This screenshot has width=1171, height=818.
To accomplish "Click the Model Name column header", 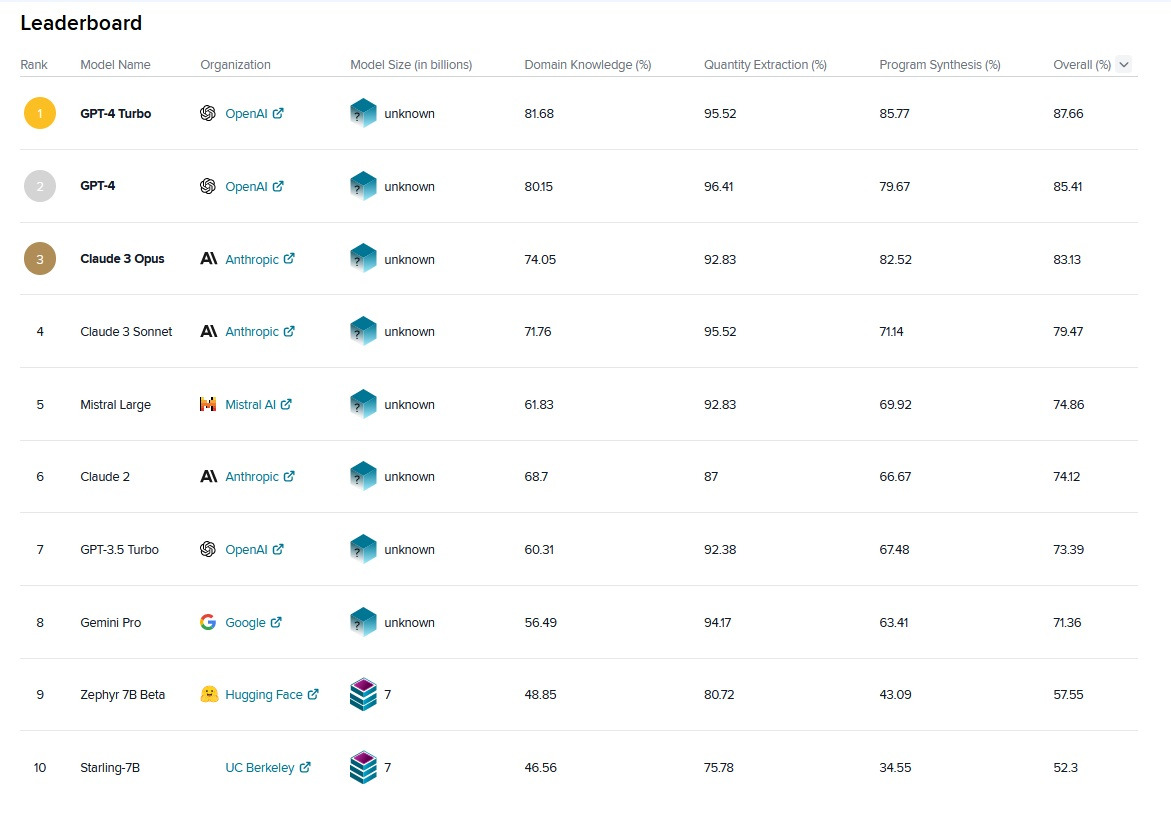I will tap(115, 65).
